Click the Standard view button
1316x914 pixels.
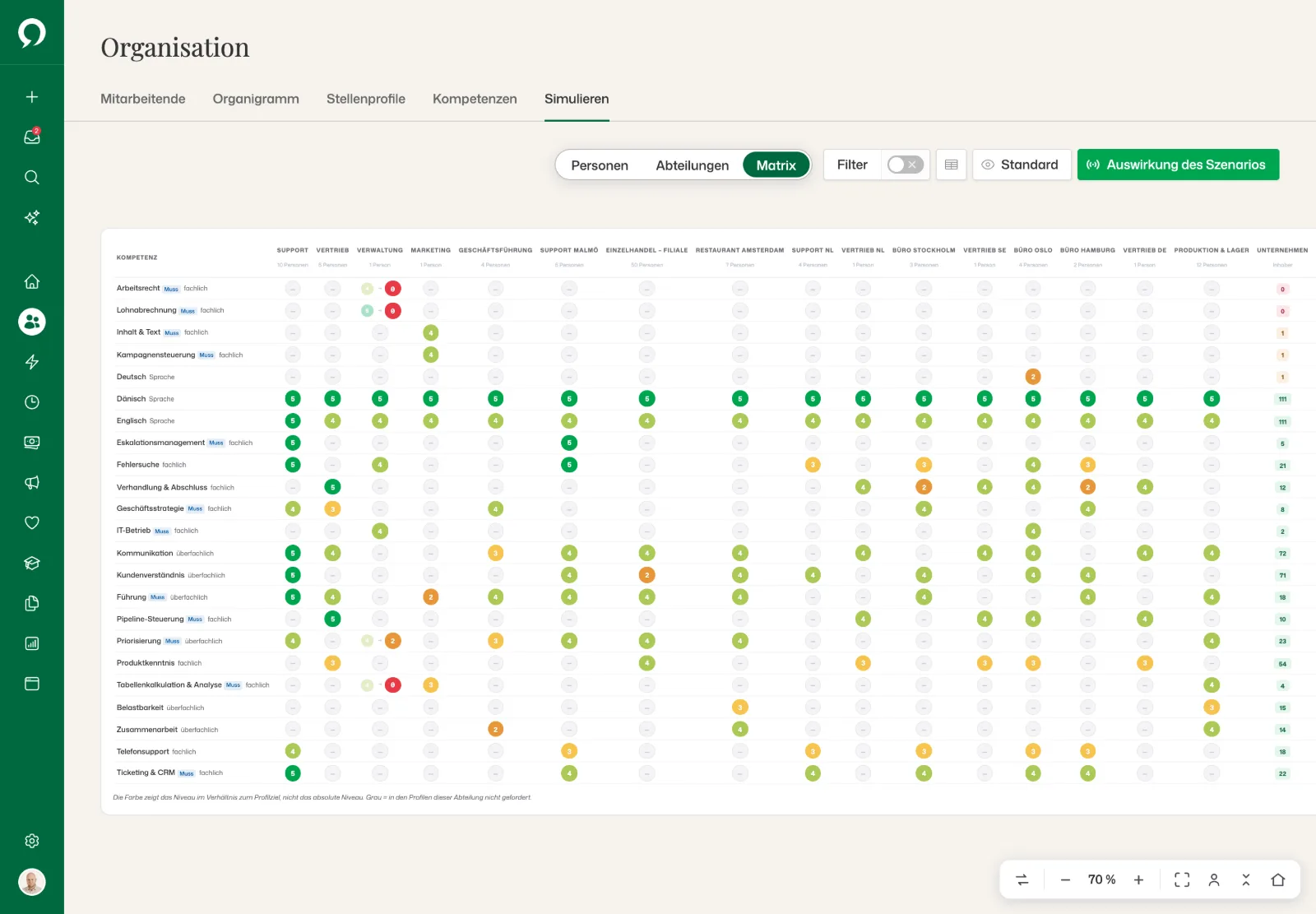[x=1022, y=165]
